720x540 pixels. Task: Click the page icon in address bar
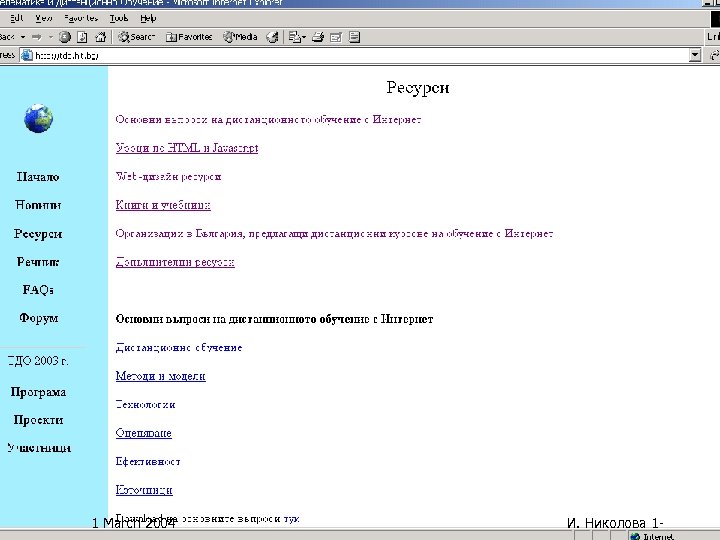click(x=27, y=56)
